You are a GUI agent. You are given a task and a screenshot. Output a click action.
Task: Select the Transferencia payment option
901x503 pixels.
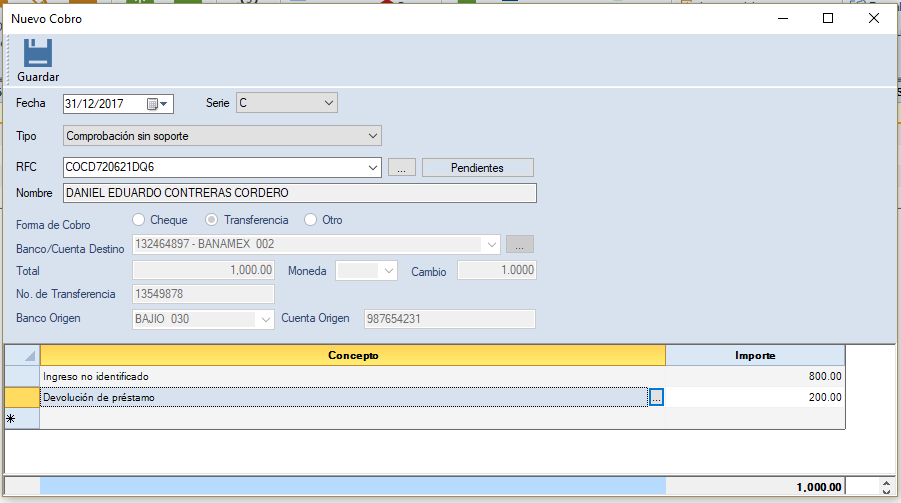point(212,220)
